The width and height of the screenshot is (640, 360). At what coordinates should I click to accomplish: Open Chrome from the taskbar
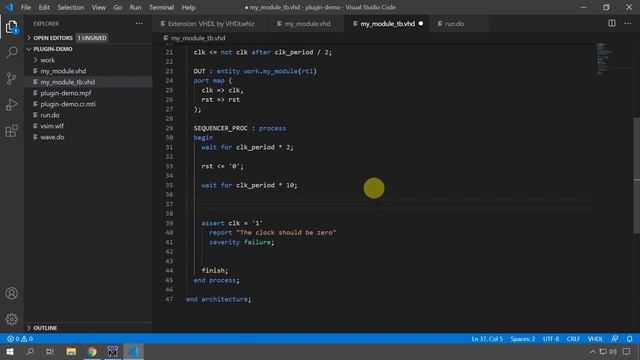[92, 351]
